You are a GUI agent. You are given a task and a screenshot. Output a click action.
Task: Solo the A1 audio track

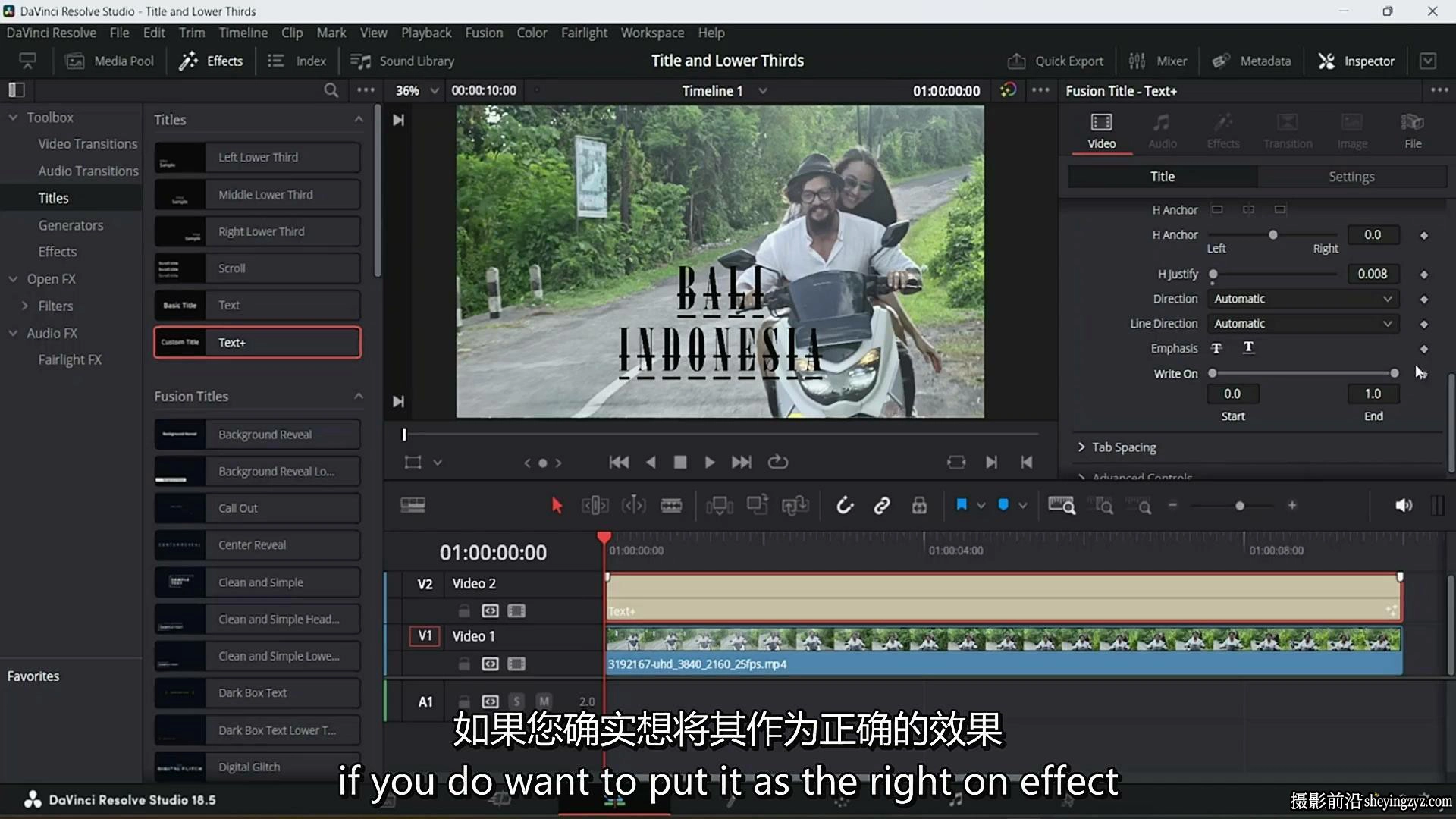point(516,701)
